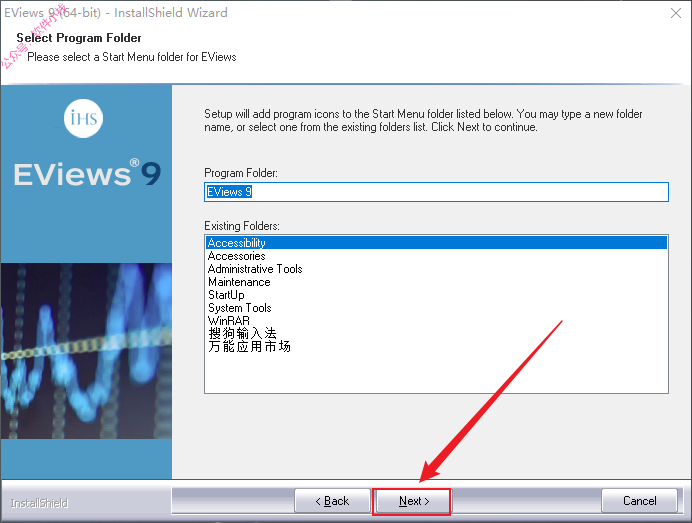The image size is (692, 523).
Task: Click the Next button to continue
Action: click(x=412, y=501)
